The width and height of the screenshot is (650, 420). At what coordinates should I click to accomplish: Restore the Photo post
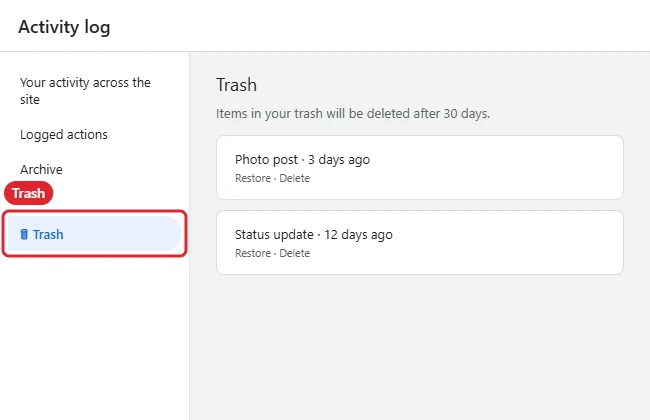pyautogui.click(x=253, y=178)
